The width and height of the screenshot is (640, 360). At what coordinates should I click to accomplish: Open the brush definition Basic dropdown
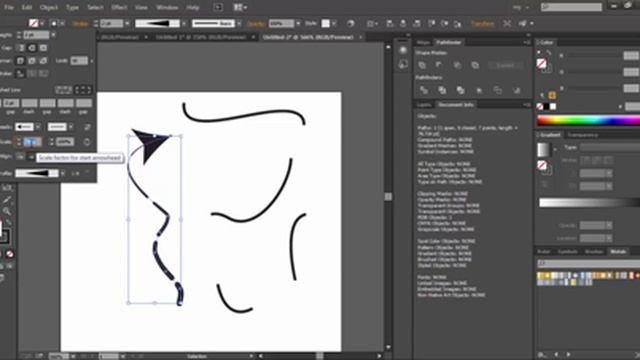pyautogui.click(x=239, y=23)
